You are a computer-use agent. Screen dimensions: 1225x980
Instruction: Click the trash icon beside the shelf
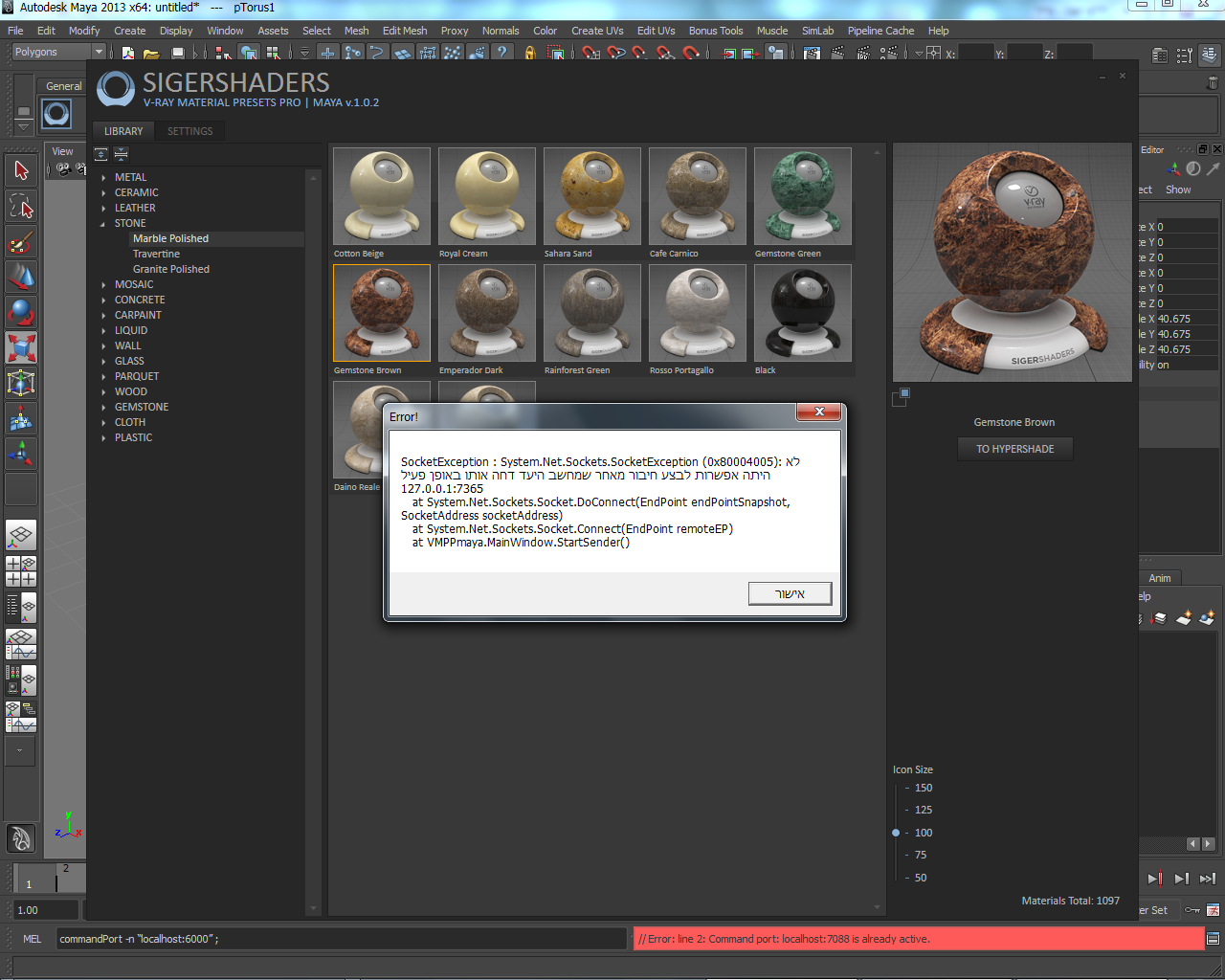point(1213,84)
